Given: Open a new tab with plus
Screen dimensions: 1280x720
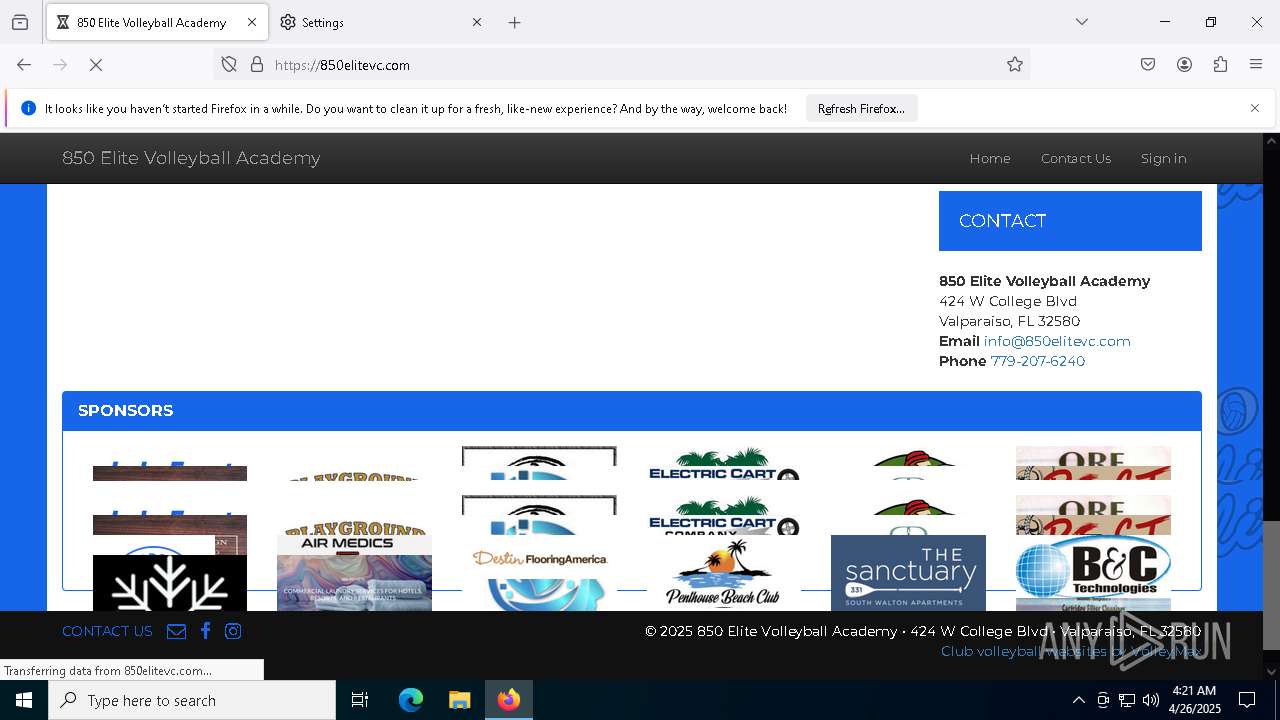Looking at the screenshot, I should point(514,22).
